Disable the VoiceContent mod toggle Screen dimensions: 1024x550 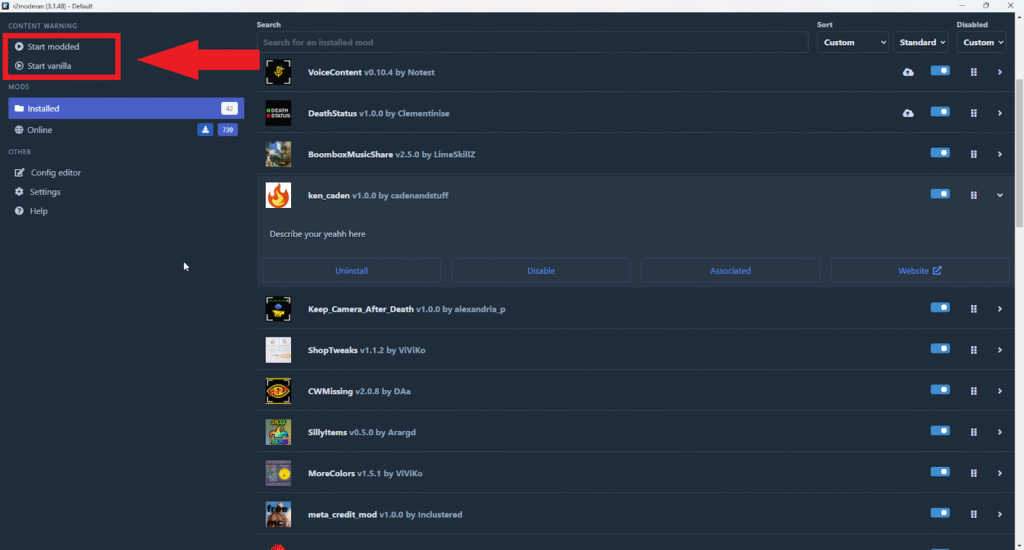click(940, 71)
